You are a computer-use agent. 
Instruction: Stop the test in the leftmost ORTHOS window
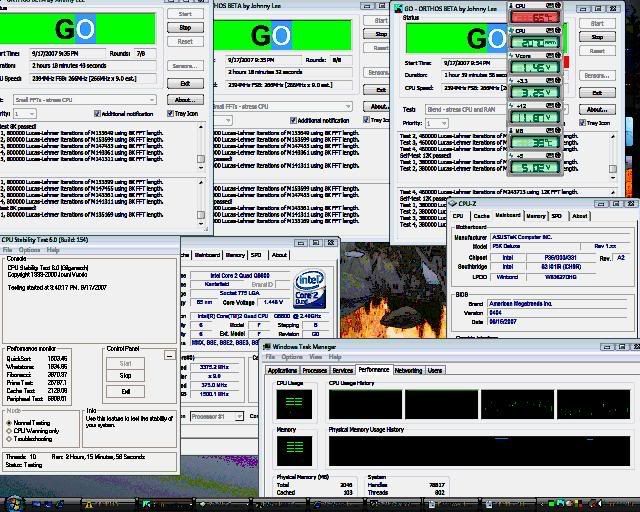pos(185,28)
